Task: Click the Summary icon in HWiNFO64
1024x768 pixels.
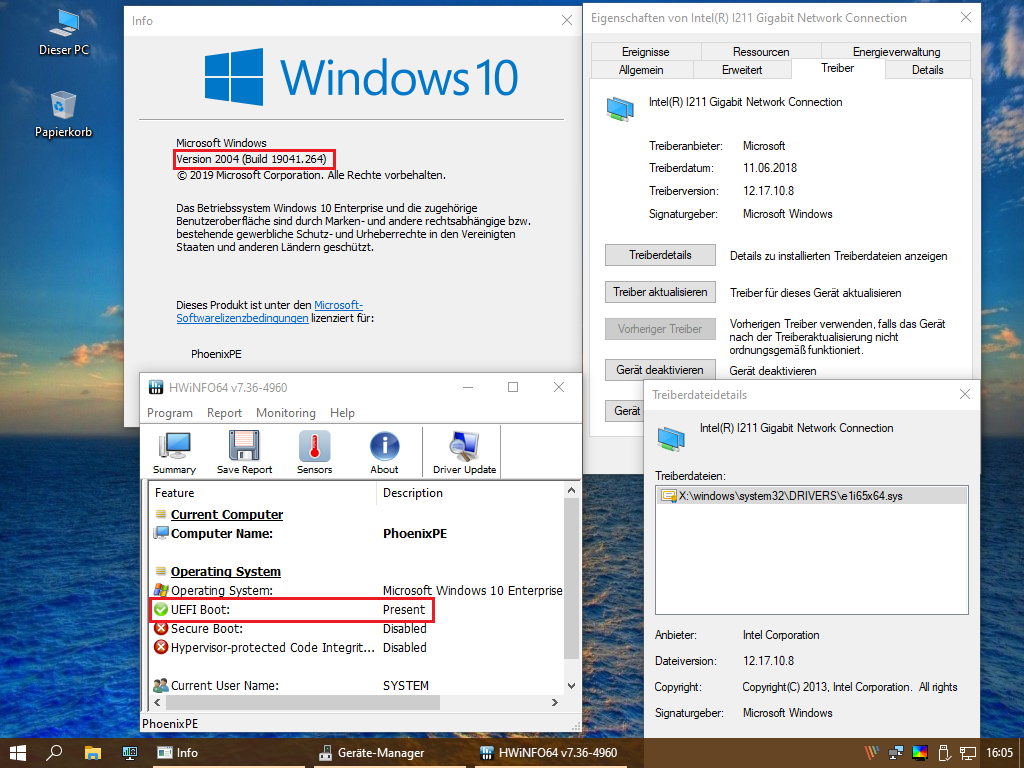Action: pos(174,451)
